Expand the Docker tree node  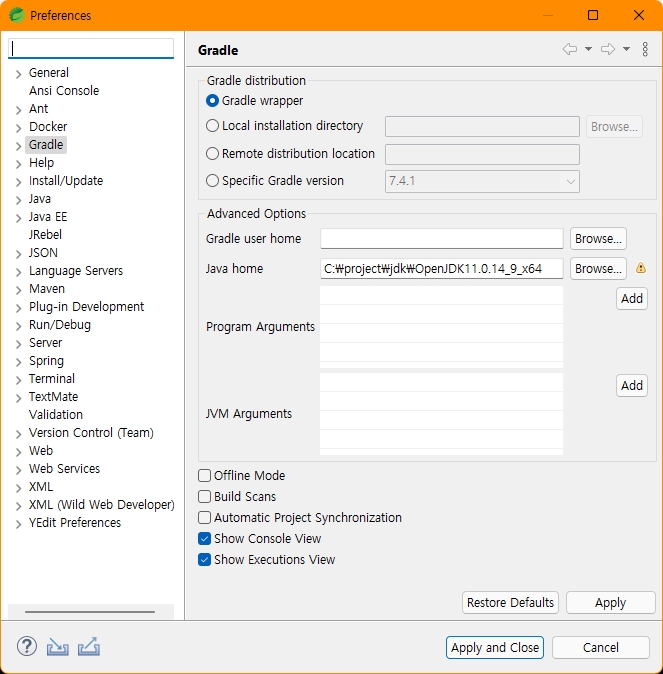coord(18,128)
